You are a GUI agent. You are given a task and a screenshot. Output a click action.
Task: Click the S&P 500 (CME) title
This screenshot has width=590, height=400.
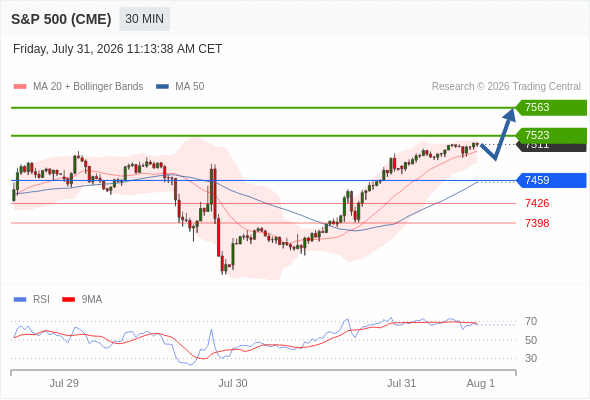pyautogui.click(x=61, y=19)
